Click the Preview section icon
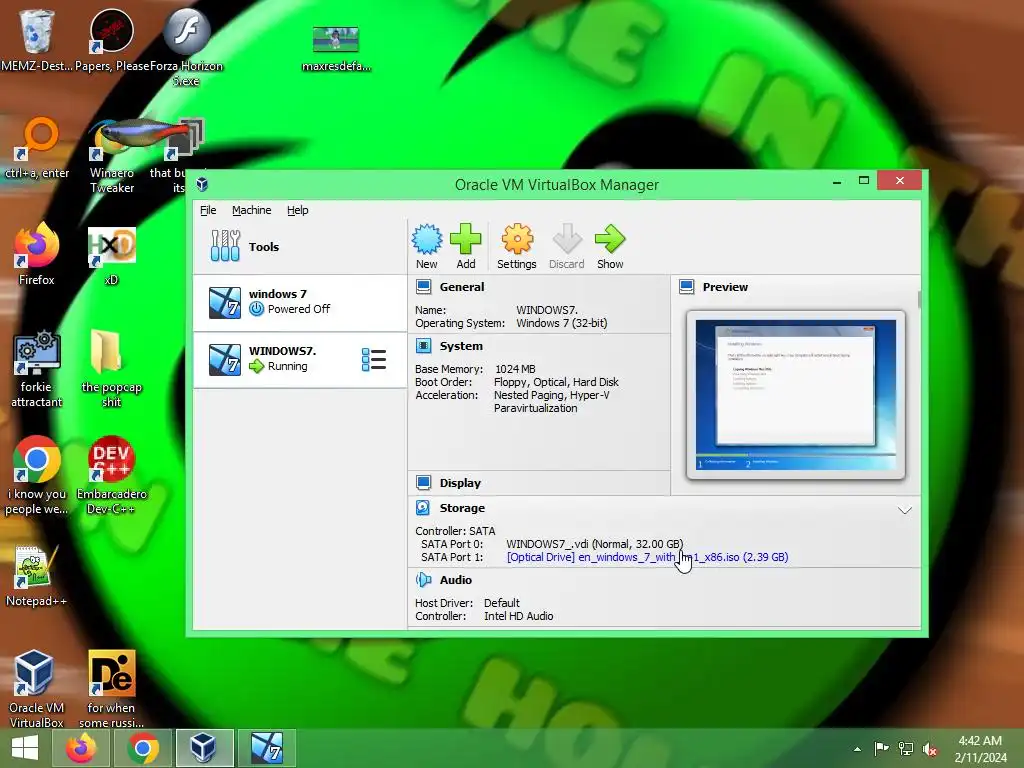Viewport: 1024px width, 768px height. [686, 287]
